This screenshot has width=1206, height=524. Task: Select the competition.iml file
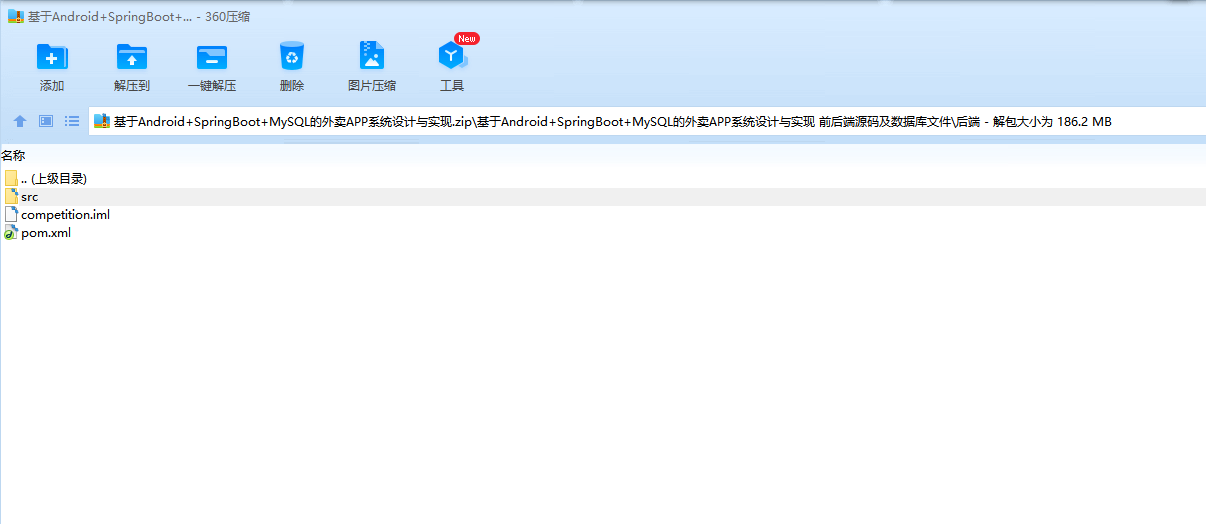point(603,214)
